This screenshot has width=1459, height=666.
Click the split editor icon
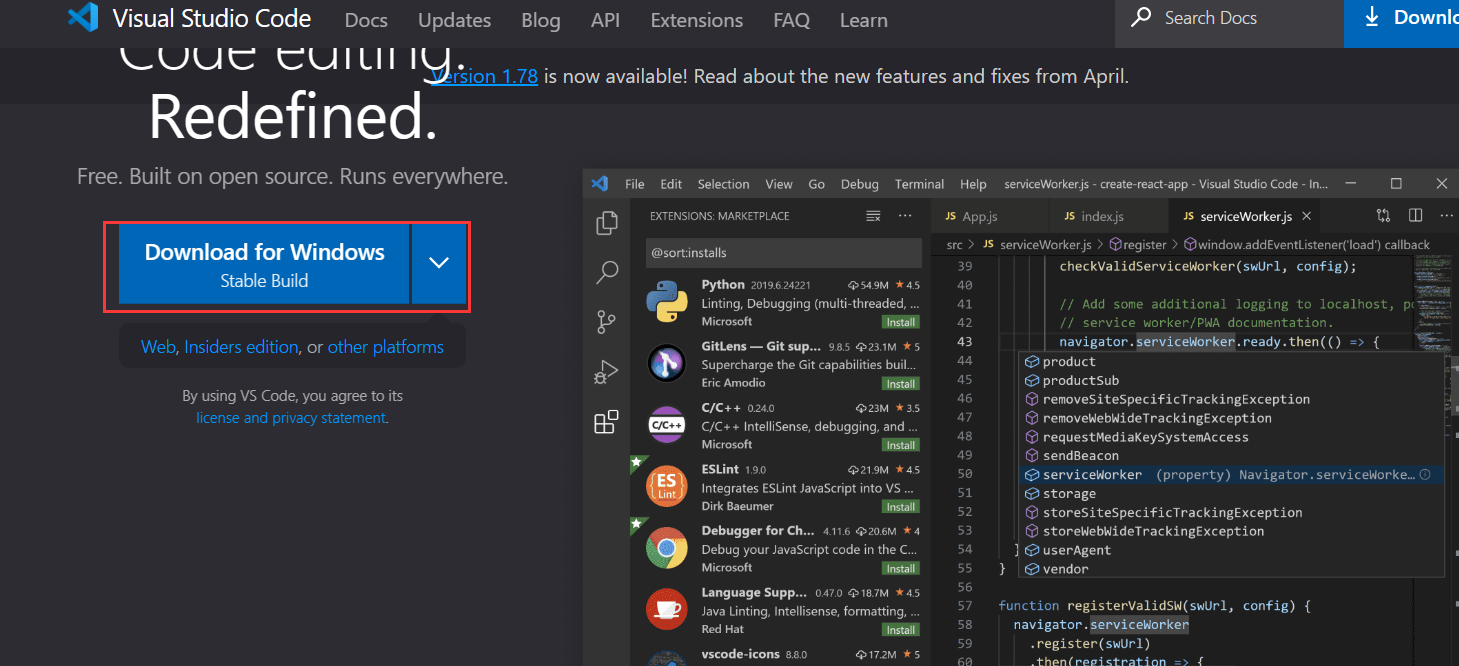pyautogui.click(x=1415, y=215)
